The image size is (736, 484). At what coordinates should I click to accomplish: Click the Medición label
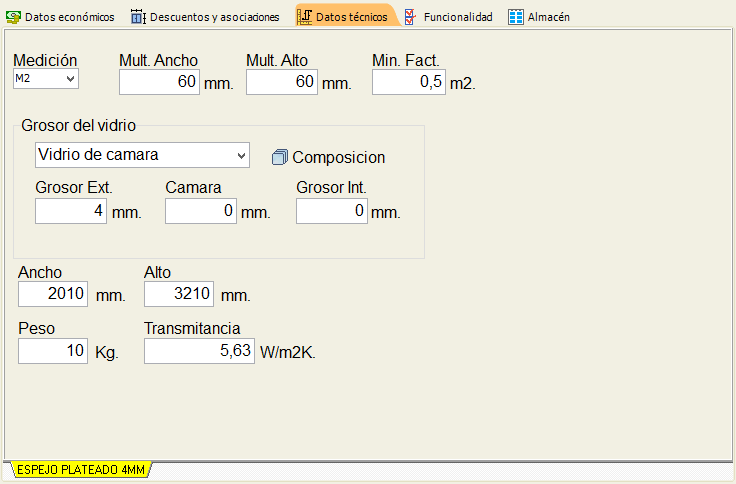click(45, 60)
